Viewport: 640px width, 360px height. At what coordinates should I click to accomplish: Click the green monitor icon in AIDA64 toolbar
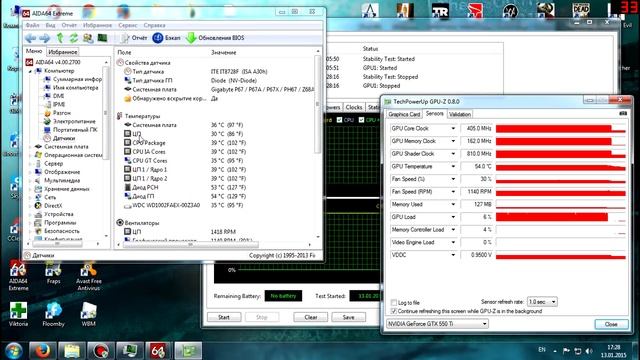pos(102,38)
